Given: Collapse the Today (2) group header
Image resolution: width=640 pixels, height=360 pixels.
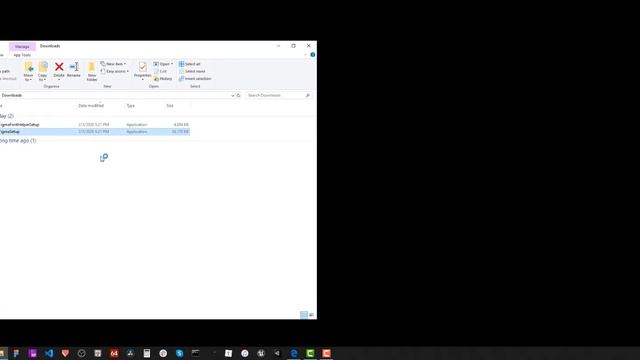Looking at the screenshot, I should coord(7,116).
